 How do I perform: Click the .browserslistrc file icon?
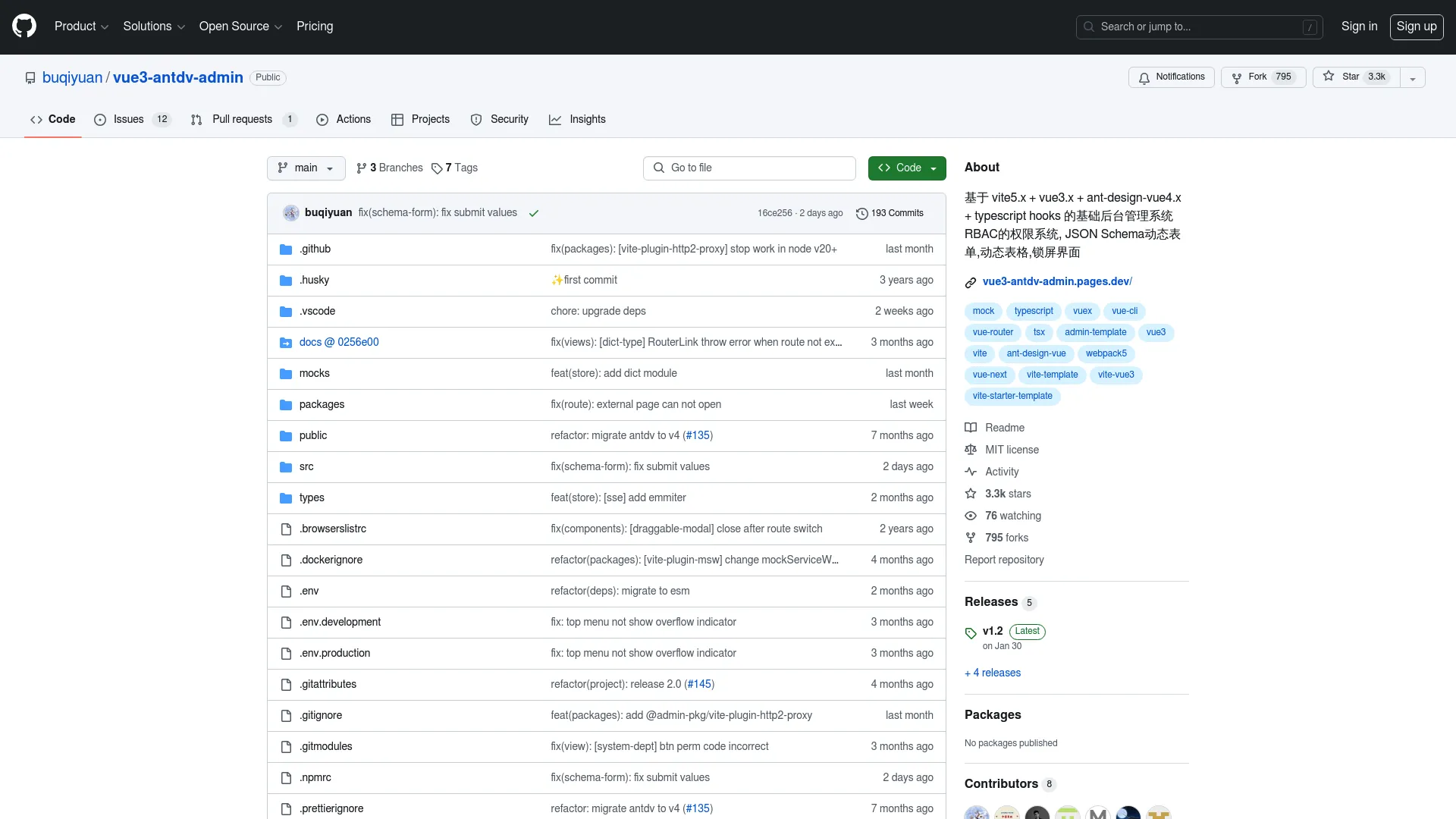[286, 529]
